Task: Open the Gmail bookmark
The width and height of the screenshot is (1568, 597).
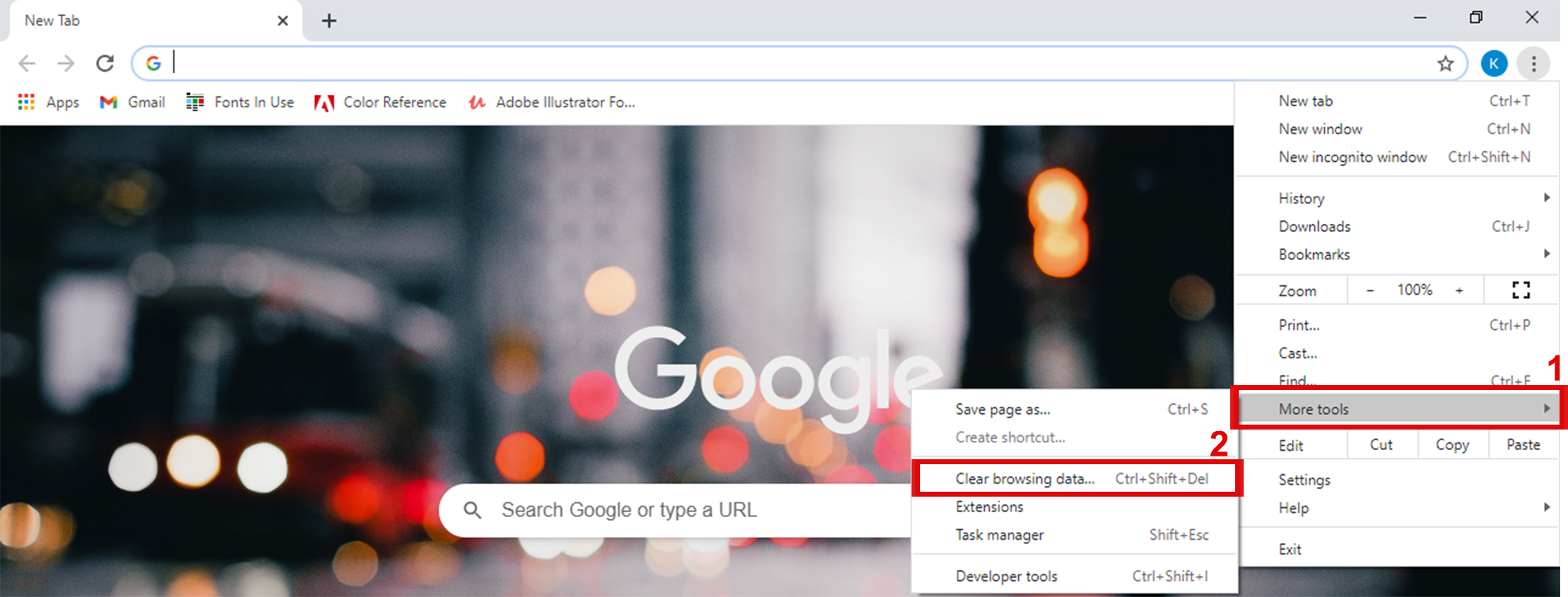Action: tap(132, 102)
